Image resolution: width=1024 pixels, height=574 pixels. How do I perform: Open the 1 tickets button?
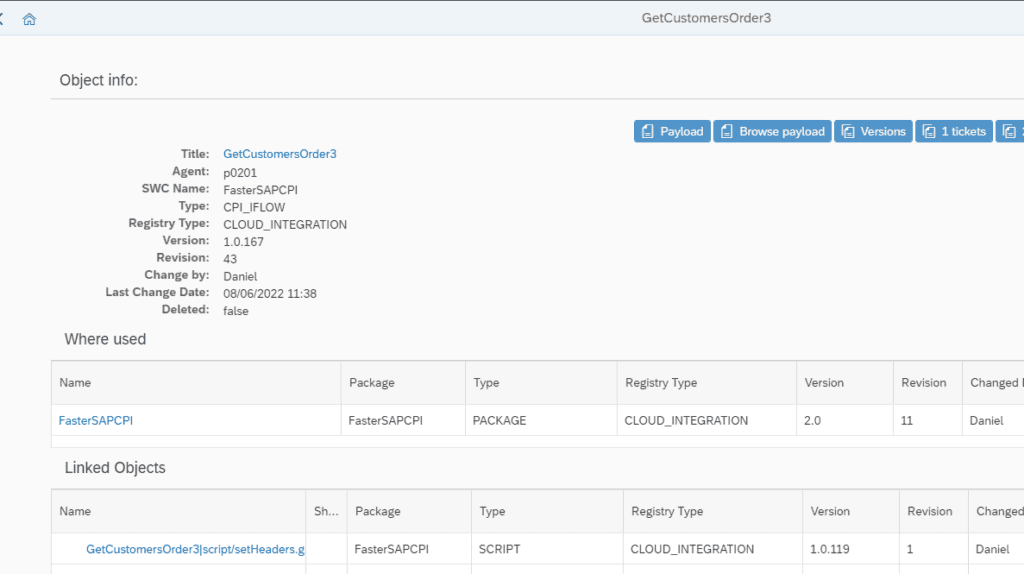point(953,131)
